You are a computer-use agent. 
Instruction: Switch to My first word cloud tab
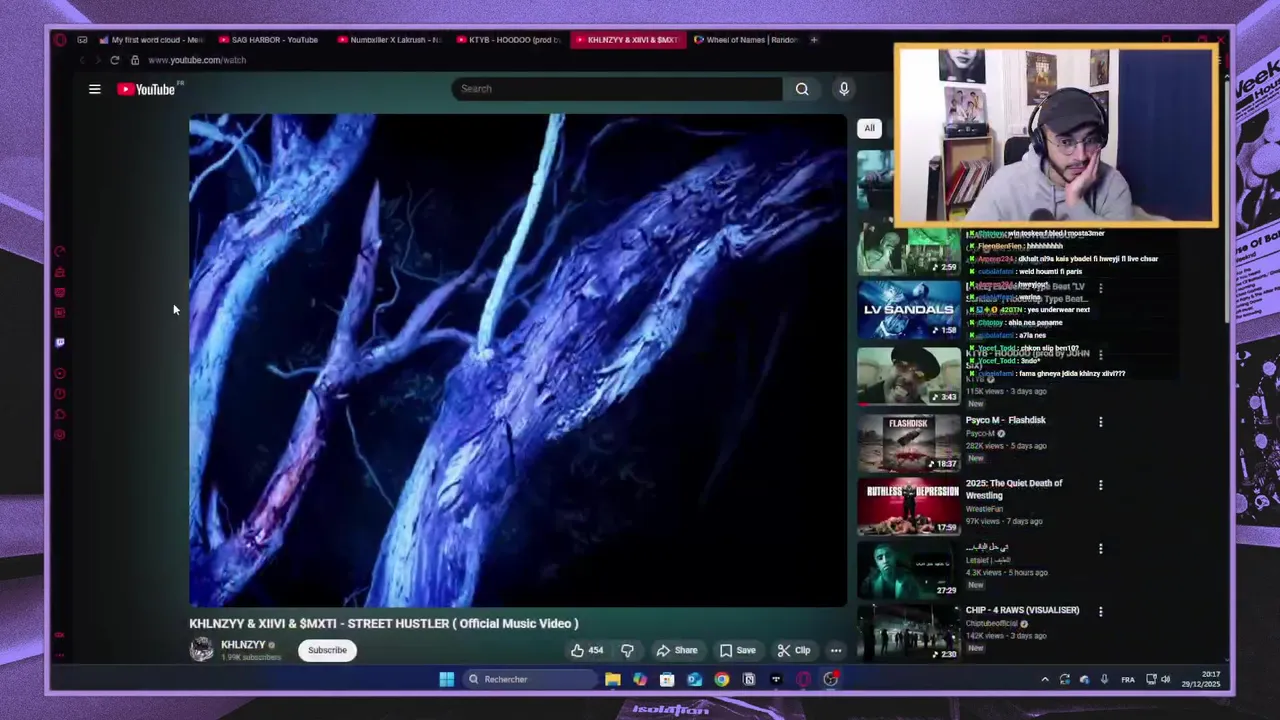pos(151,40)
